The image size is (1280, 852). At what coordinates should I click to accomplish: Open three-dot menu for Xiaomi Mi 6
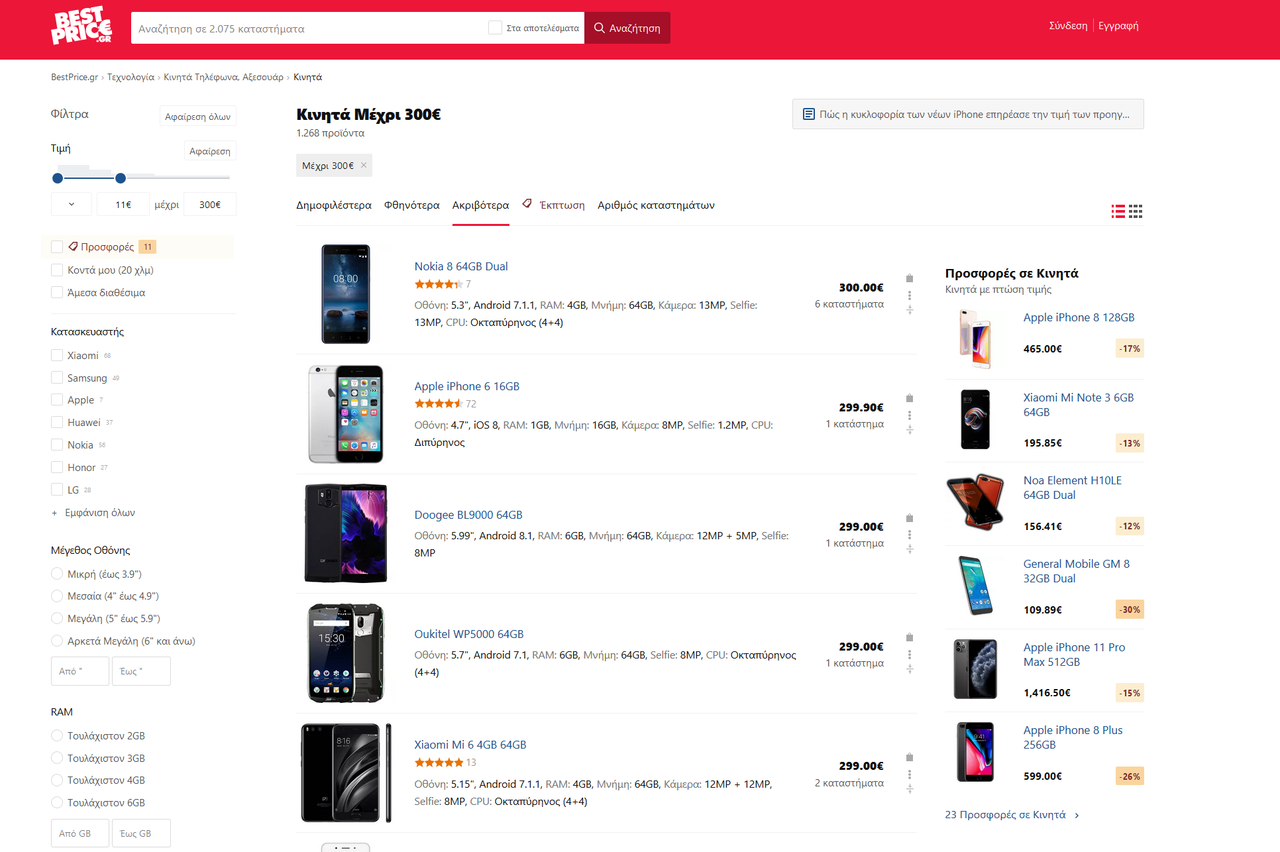click(x=909, y=774)
